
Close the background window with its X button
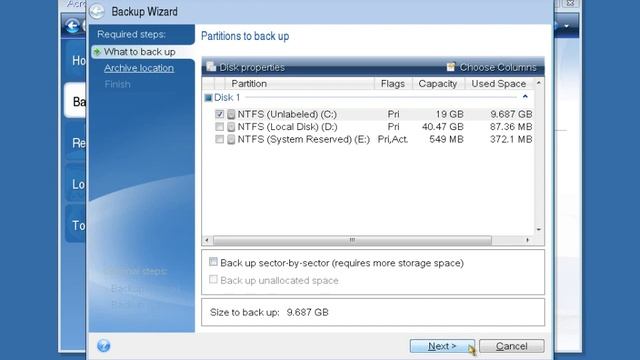(x=570, y=3)
